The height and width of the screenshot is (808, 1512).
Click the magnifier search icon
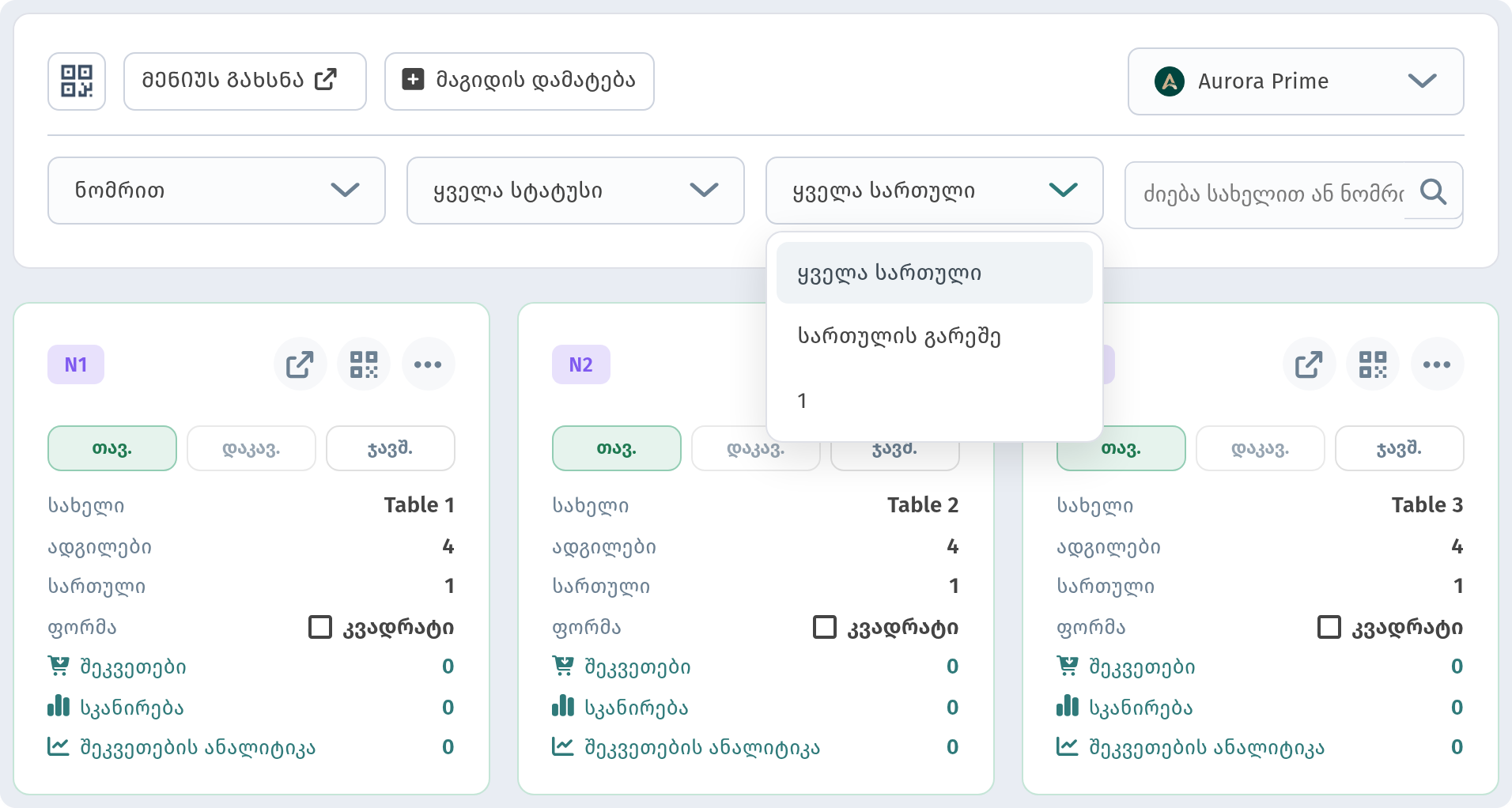click(x=1433, y=191)
